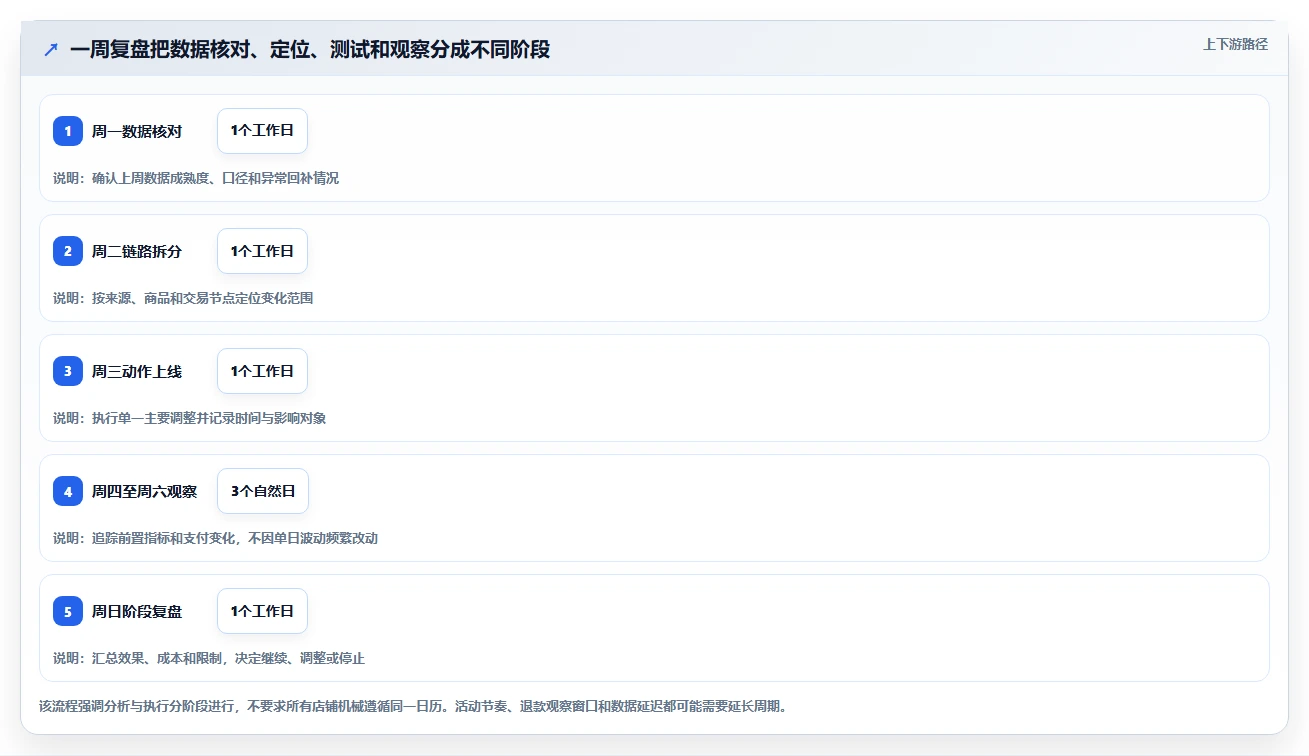Click the 上下游路径 label

coord(1235,44)
